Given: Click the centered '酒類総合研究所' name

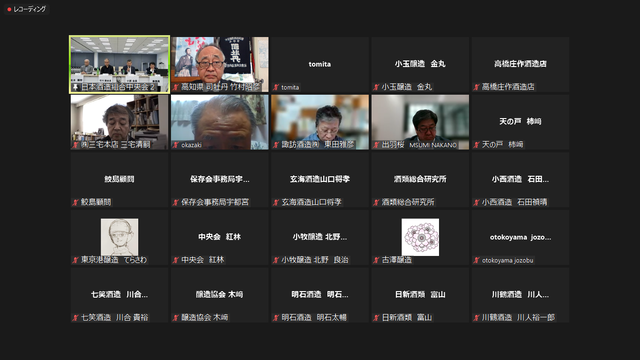Looking at the screenshot, I should click(x=420, y=179).
